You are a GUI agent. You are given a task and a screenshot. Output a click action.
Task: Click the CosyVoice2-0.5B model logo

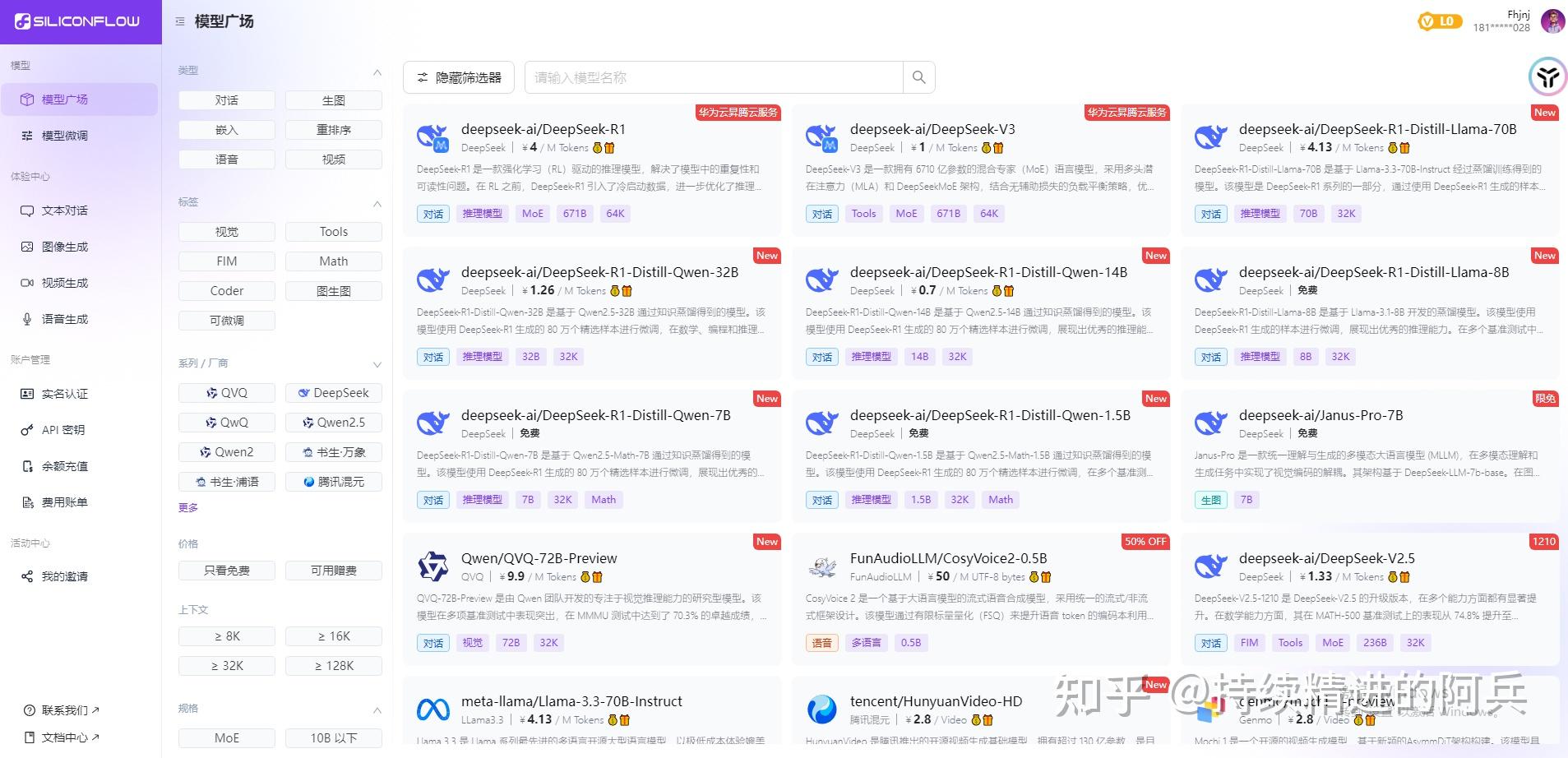821,566
